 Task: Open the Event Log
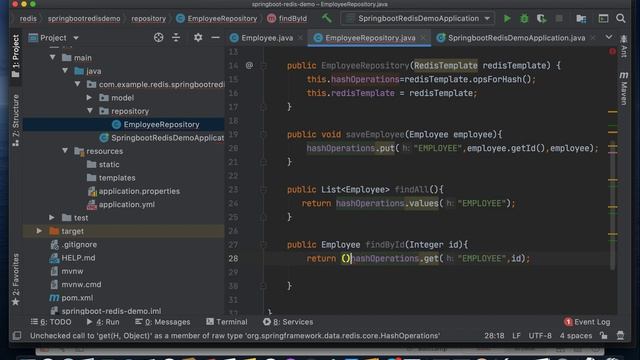(x=587, y=322)
